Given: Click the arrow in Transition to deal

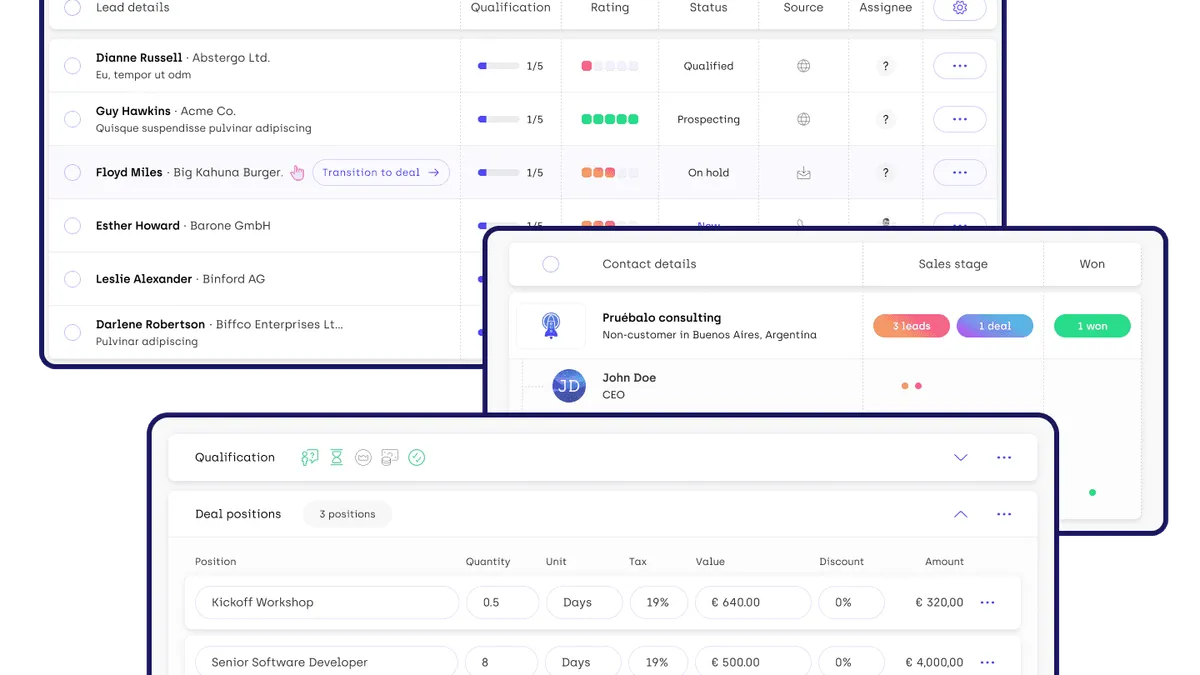Looking at the screenshot, I should [x=434, y=172].
